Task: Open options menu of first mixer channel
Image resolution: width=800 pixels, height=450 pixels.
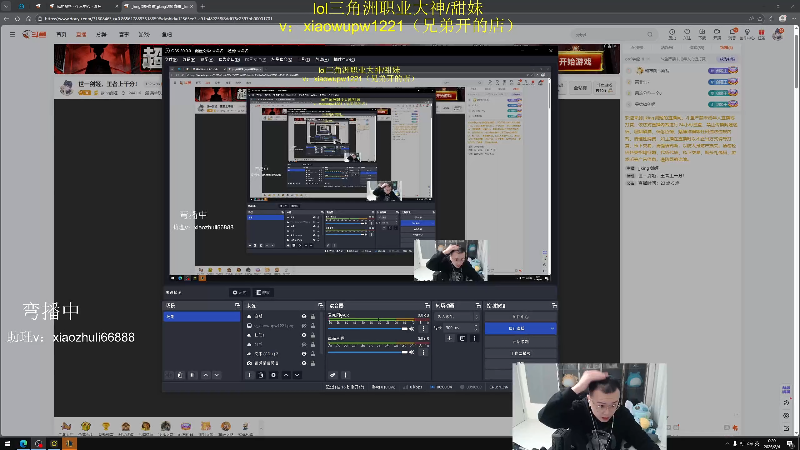Action: coord(423,329)
